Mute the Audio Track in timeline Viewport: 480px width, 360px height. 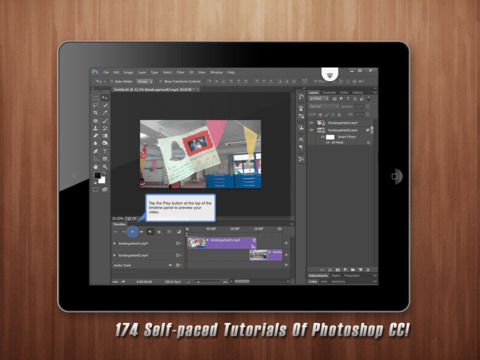click(170, 265)
